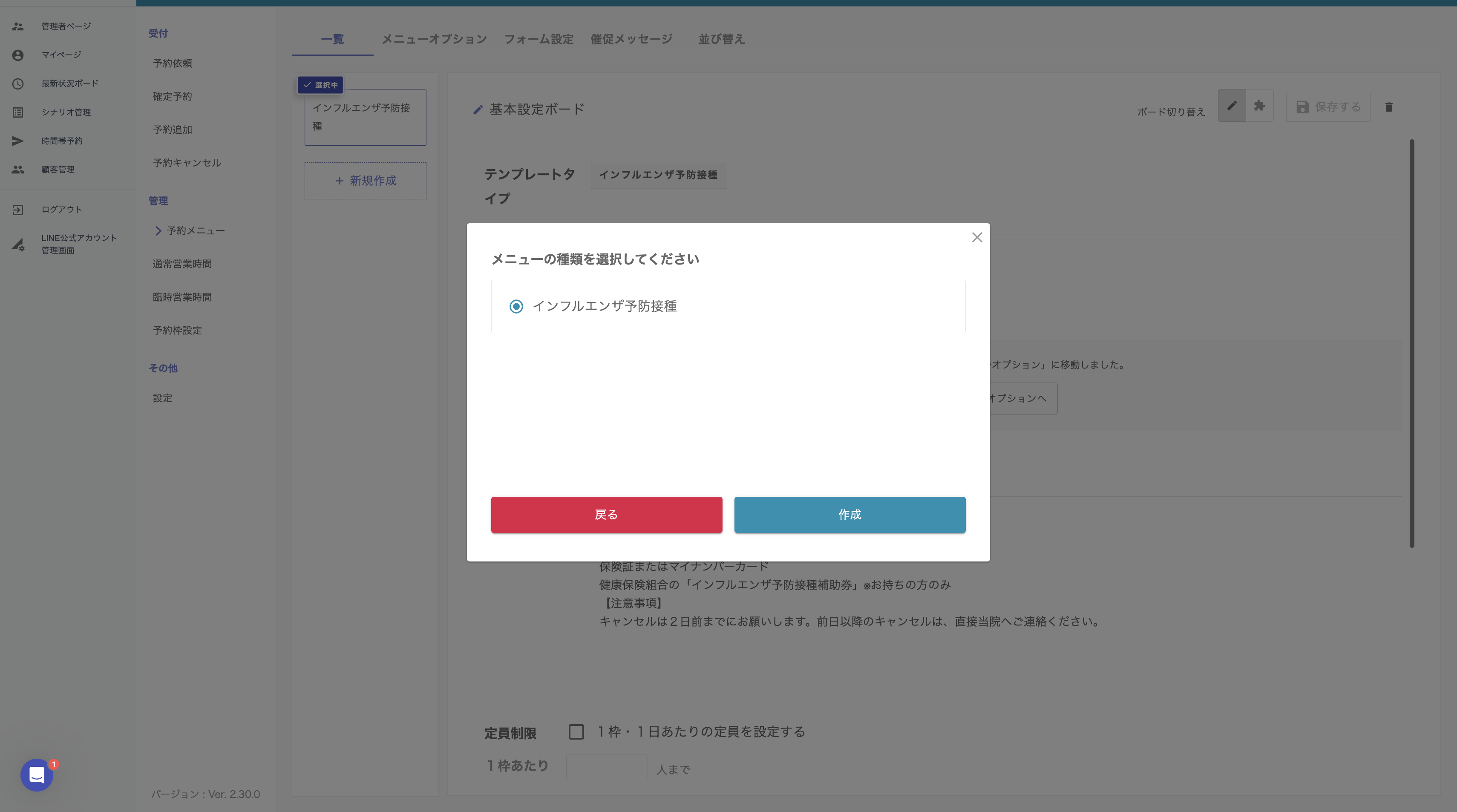The image size is (1457, 812).
Task: Open the chat support bubble icon
Action: tap(37, 775)
